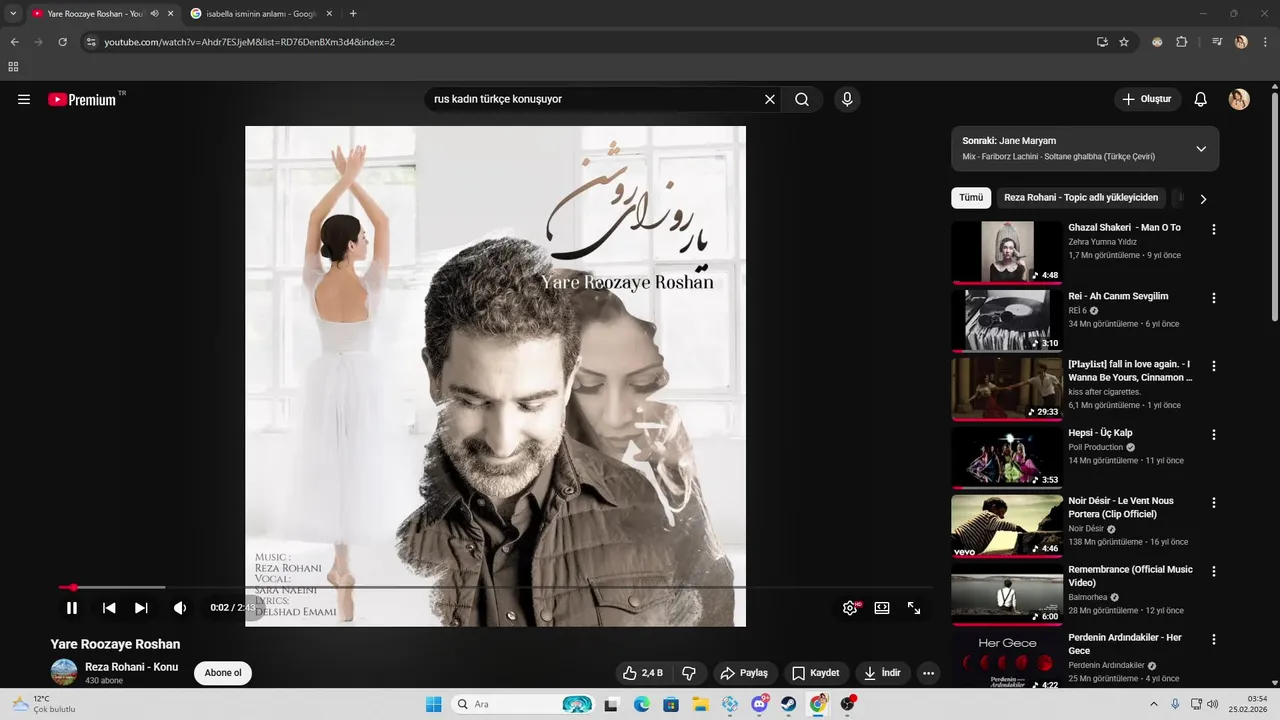Open options for Perdenin Ardındakiler video
Screen dimensions: 1280x720
pos(1214,639)
